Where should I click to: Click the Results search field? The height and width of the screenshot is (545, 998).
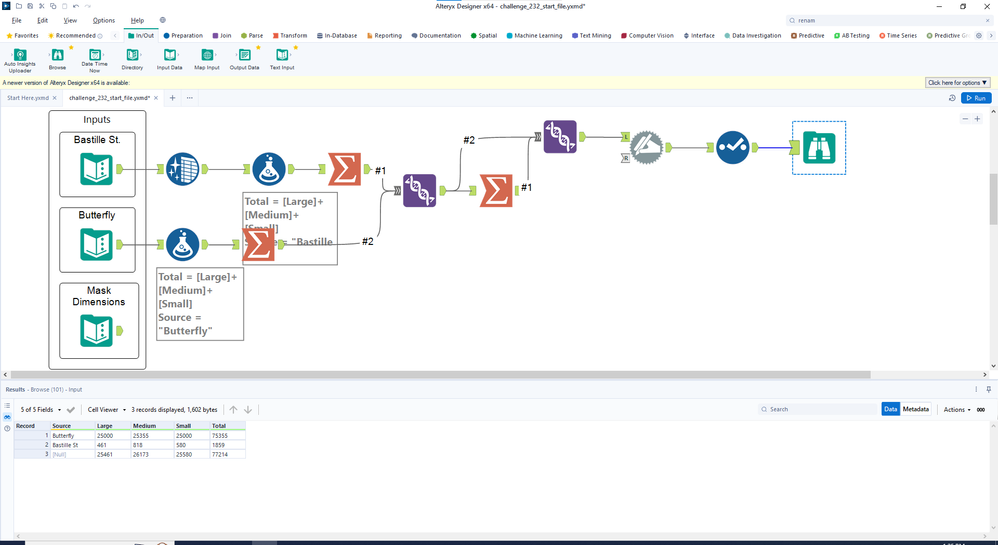[x=818, y=409]
